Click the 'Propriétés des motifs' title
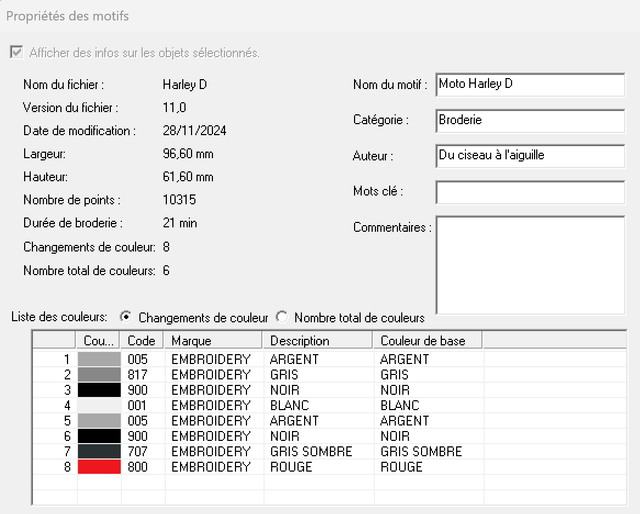 tap(67, 16)
